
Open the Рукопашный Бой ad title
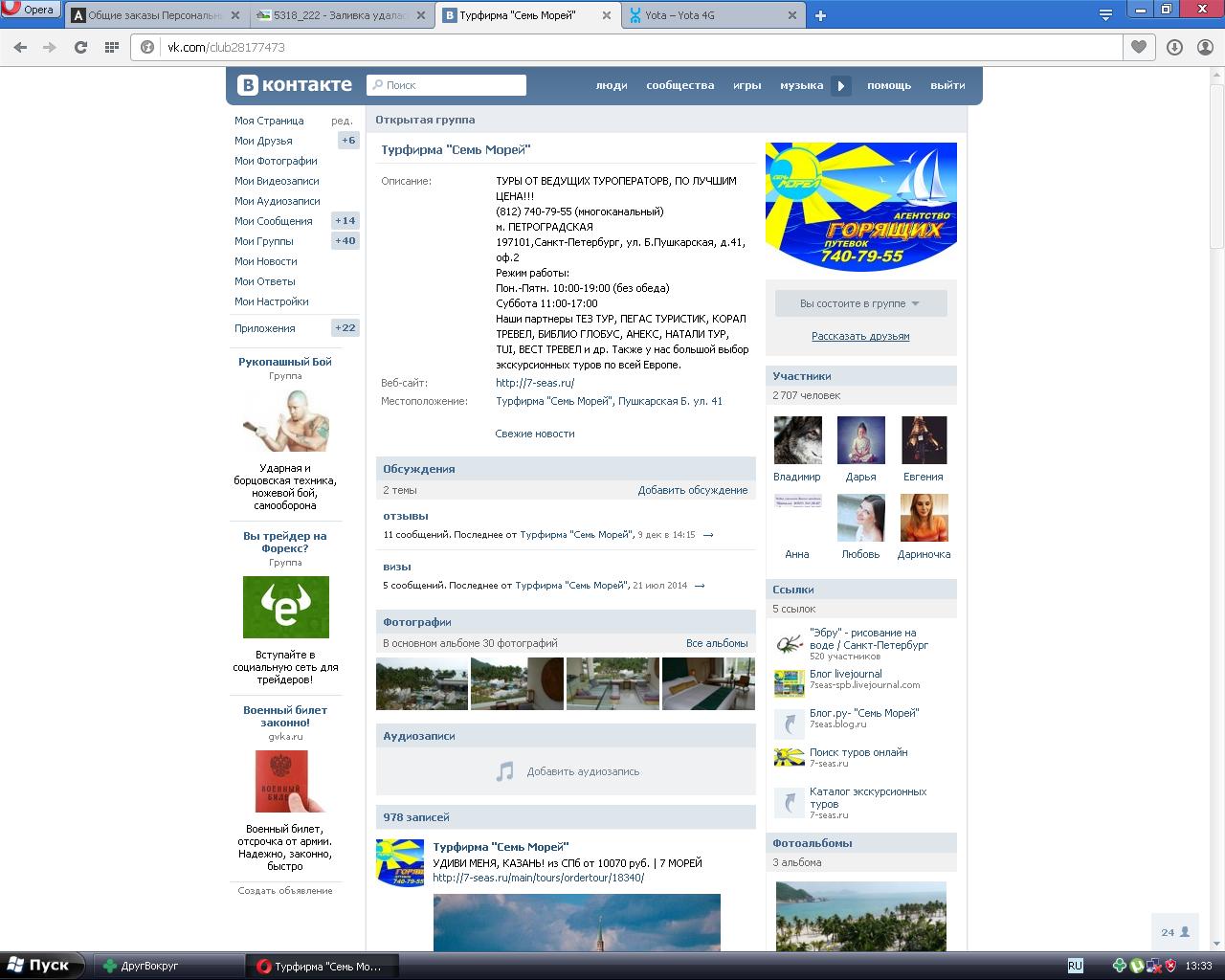pyautogui.click(x=285, y=362)
